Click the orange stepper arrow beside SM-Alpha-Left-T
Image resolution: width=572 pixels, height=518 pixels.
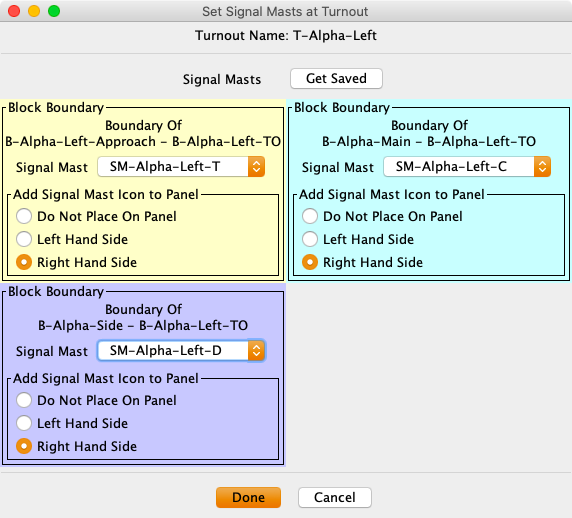click(x=256, y=167)
